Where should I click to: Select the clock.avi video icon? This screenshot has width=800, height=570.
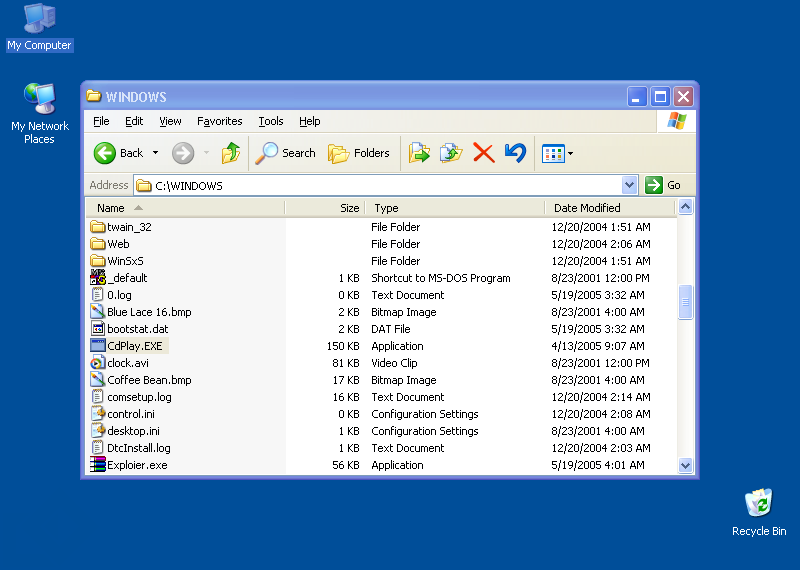coord(97,363)
